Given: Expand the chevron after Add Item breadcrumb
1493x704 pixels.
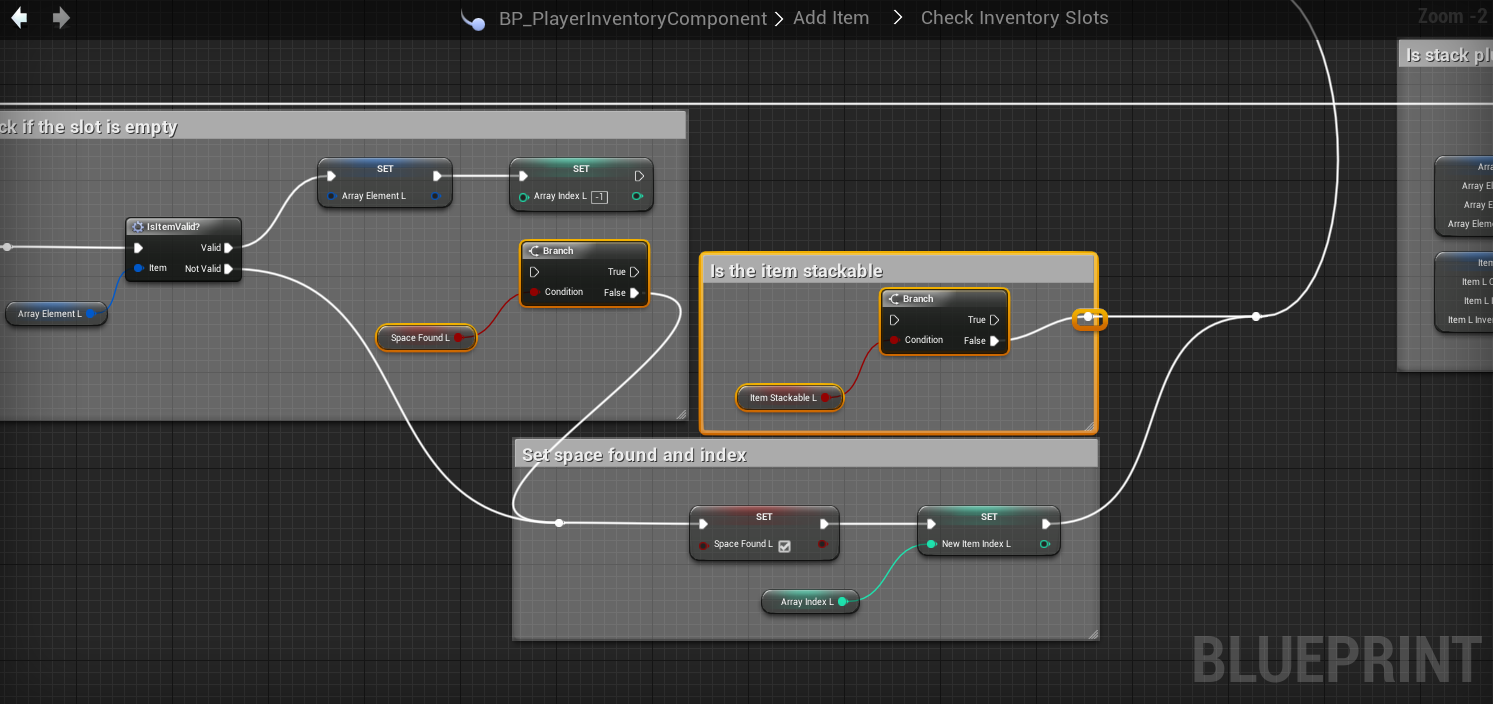Looking at the screenshot, I should click(897, 19).
